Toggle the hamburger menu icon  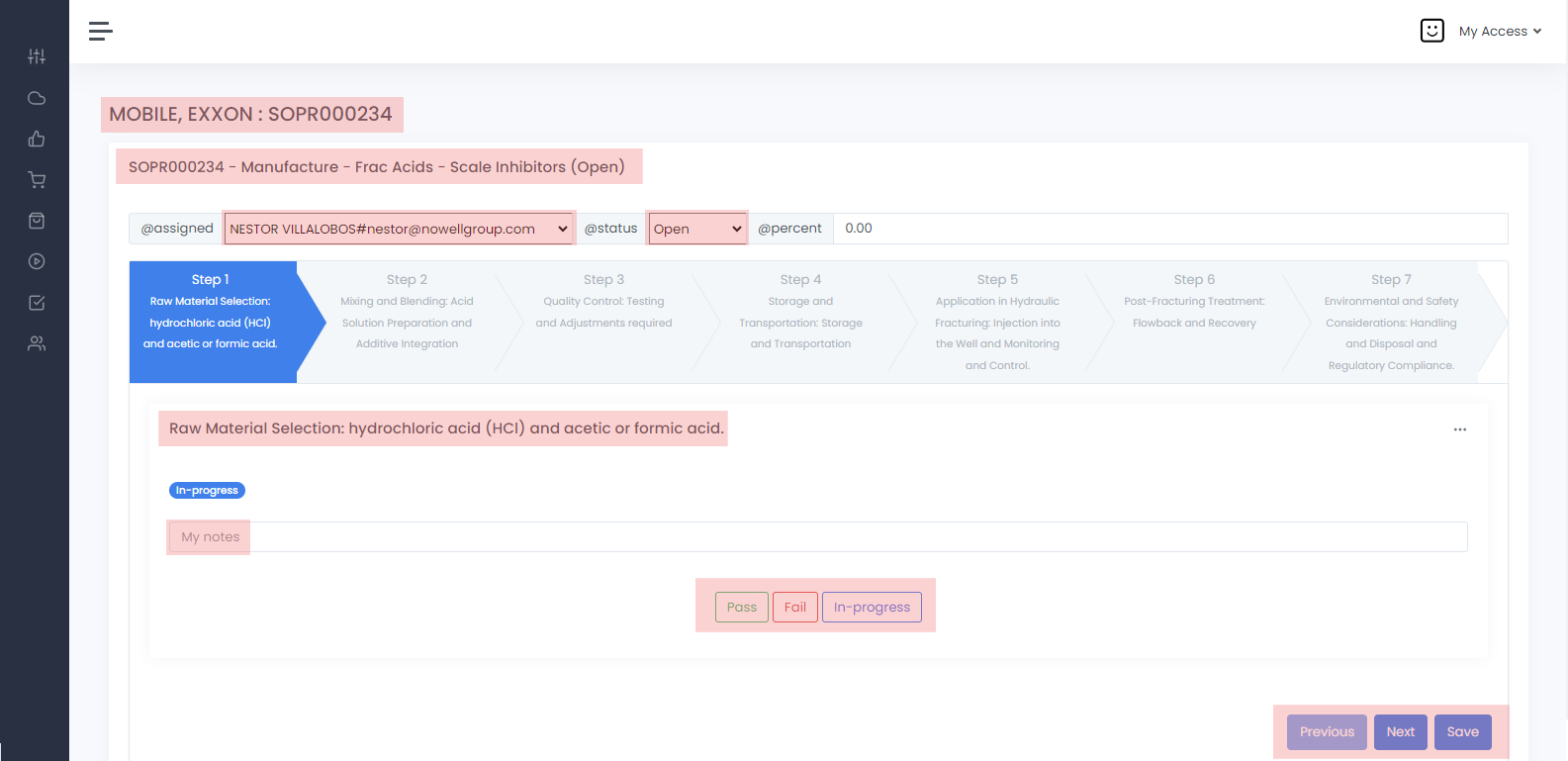coord(101,31)
